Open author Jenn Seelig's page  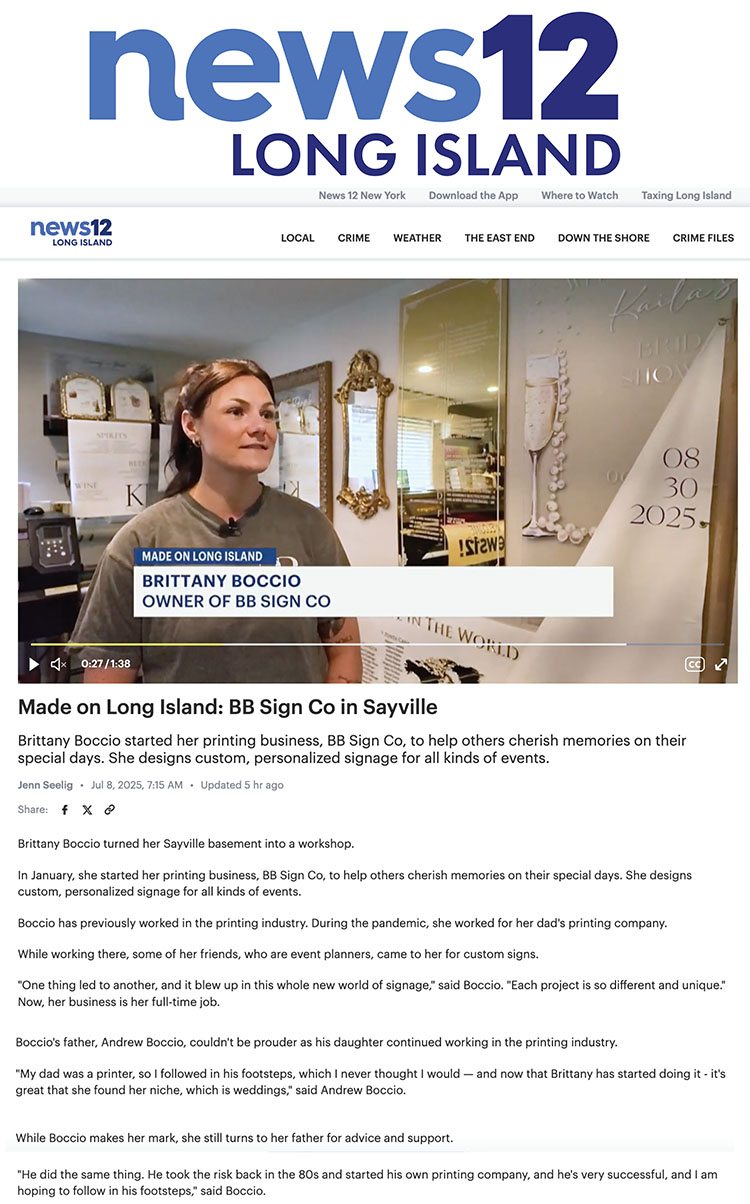(46, 785)
